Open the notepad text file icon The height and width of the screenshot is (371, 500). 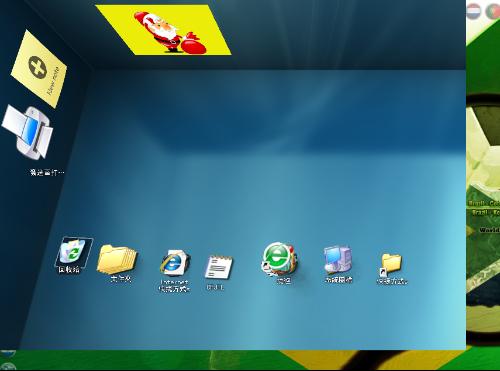coord(219,267)
